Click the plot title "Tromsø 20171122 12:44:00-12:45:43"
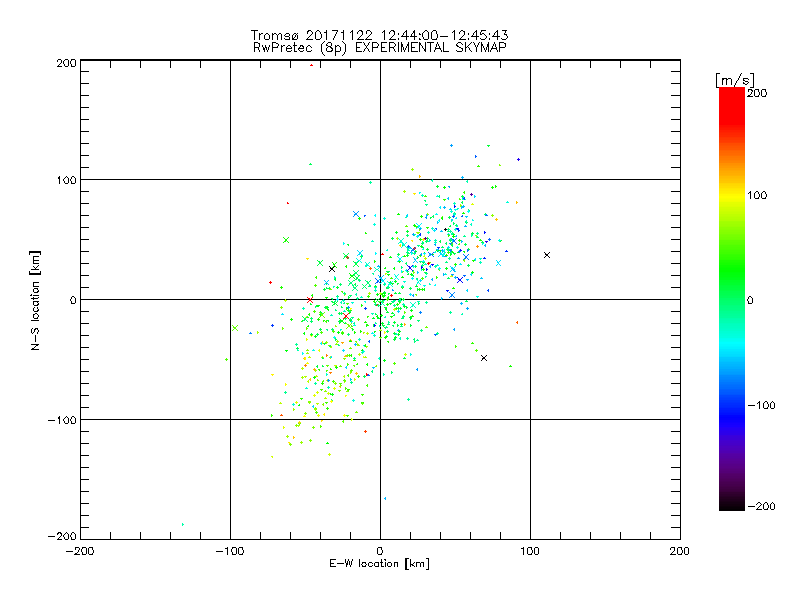The image size is (800, 600). [380, 35]
